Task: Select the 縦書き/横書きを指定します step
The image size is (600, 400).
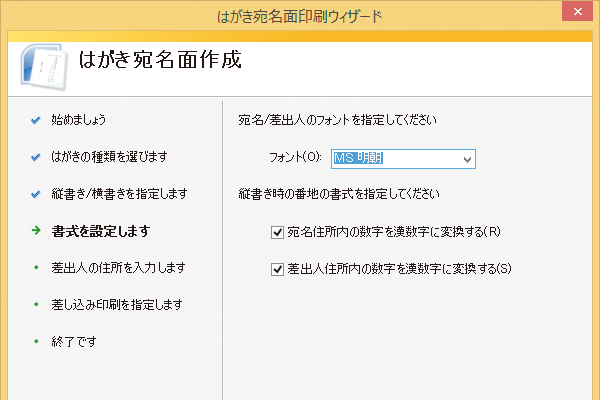Action: click(x=119, y=194)
